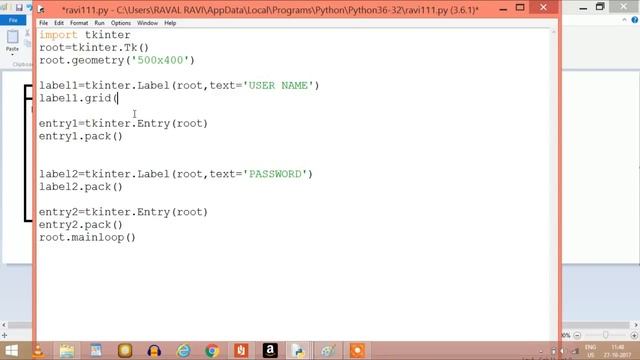Click the volume icon in system tray
Screen dimensions: 640x360
click(x=563, y=351)
